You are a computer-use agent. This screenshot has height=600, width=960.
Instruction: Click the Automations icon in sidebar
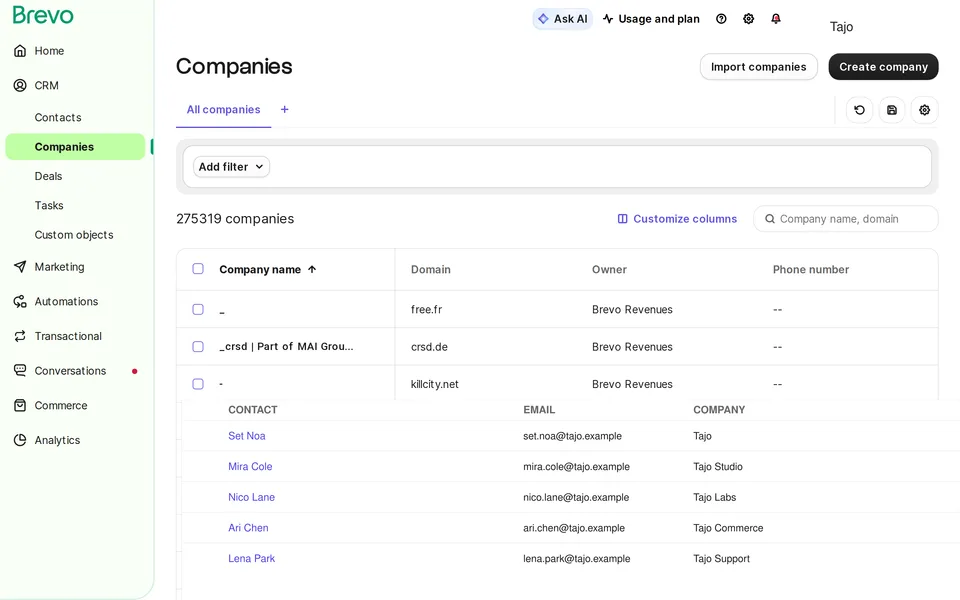click(x=20, y=301)
